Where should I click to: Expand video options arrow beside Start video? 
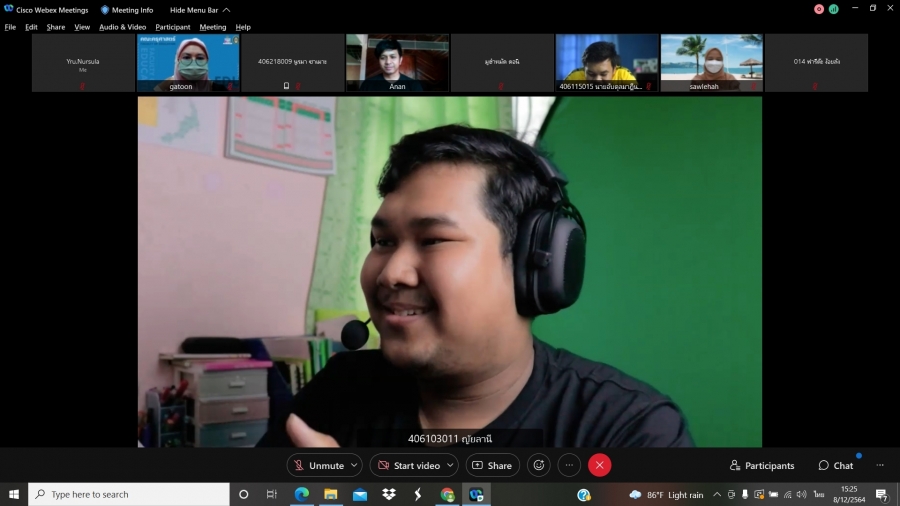point(450,465)
